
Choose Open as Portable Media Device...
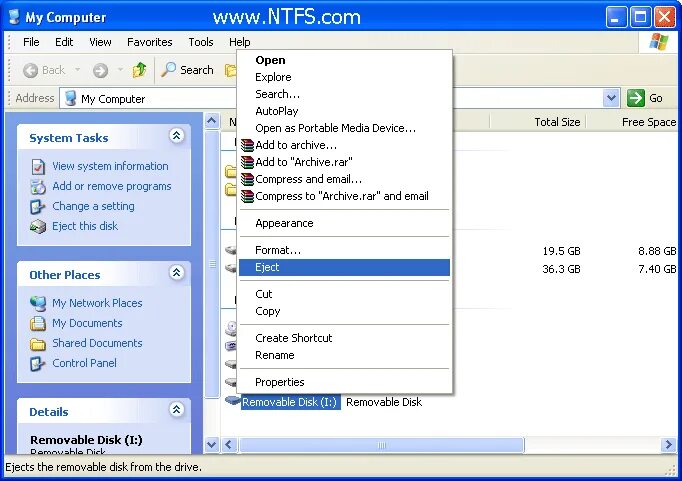tap(344, 128)
